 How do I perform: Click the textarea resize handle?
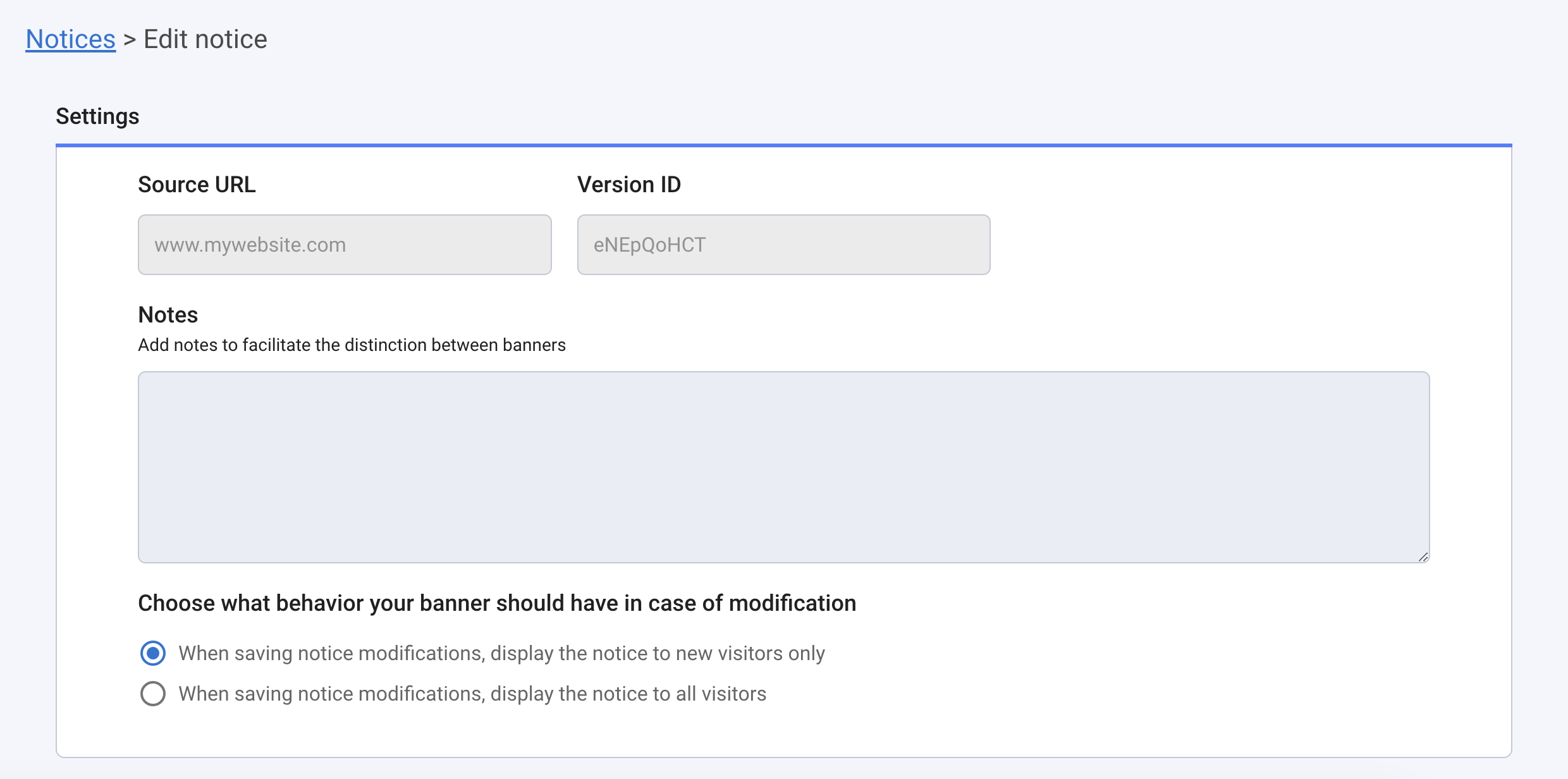point(1424,556)
